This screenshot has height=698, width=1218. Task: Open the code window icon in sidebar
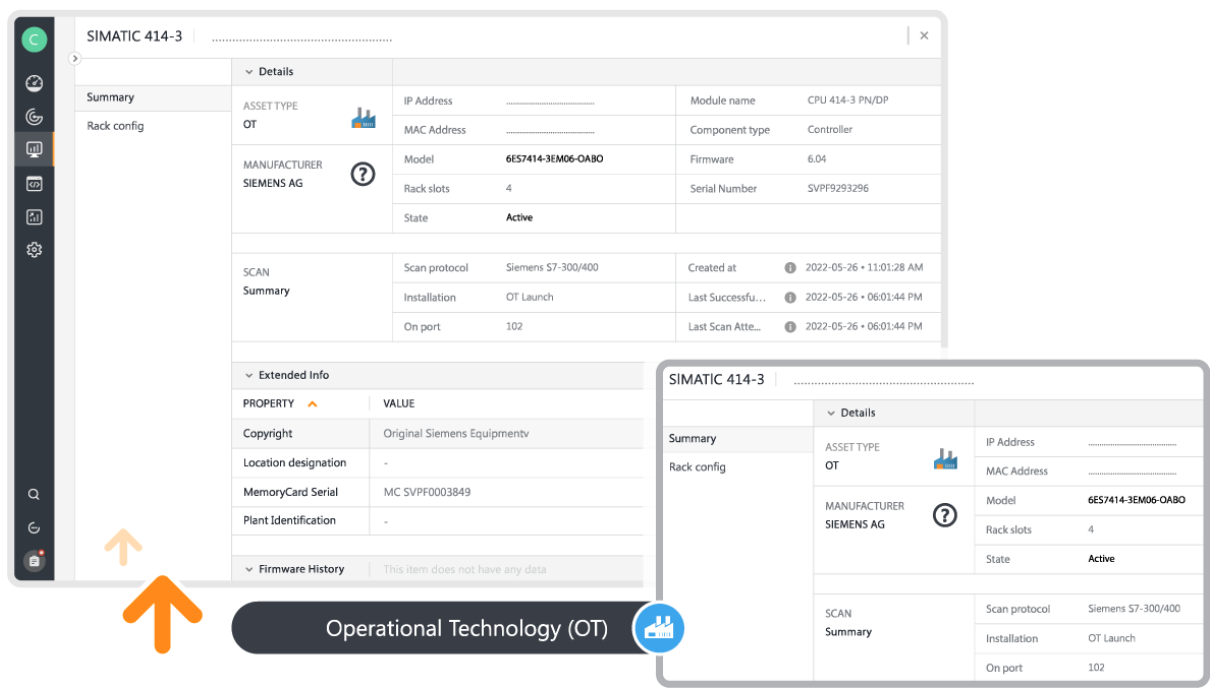34,184
